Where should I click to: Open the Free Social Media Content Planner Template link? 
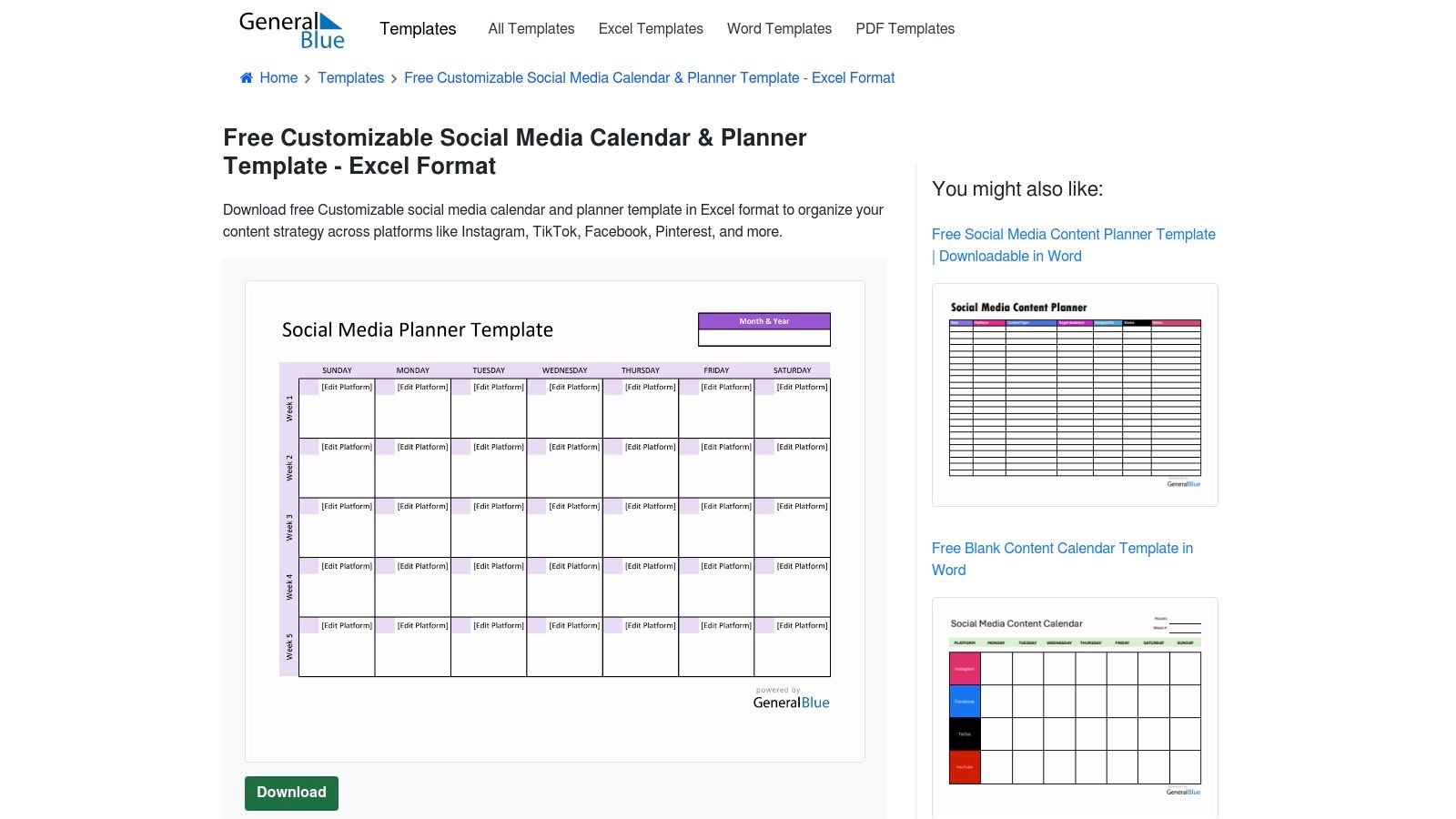tap(1073, 245)
